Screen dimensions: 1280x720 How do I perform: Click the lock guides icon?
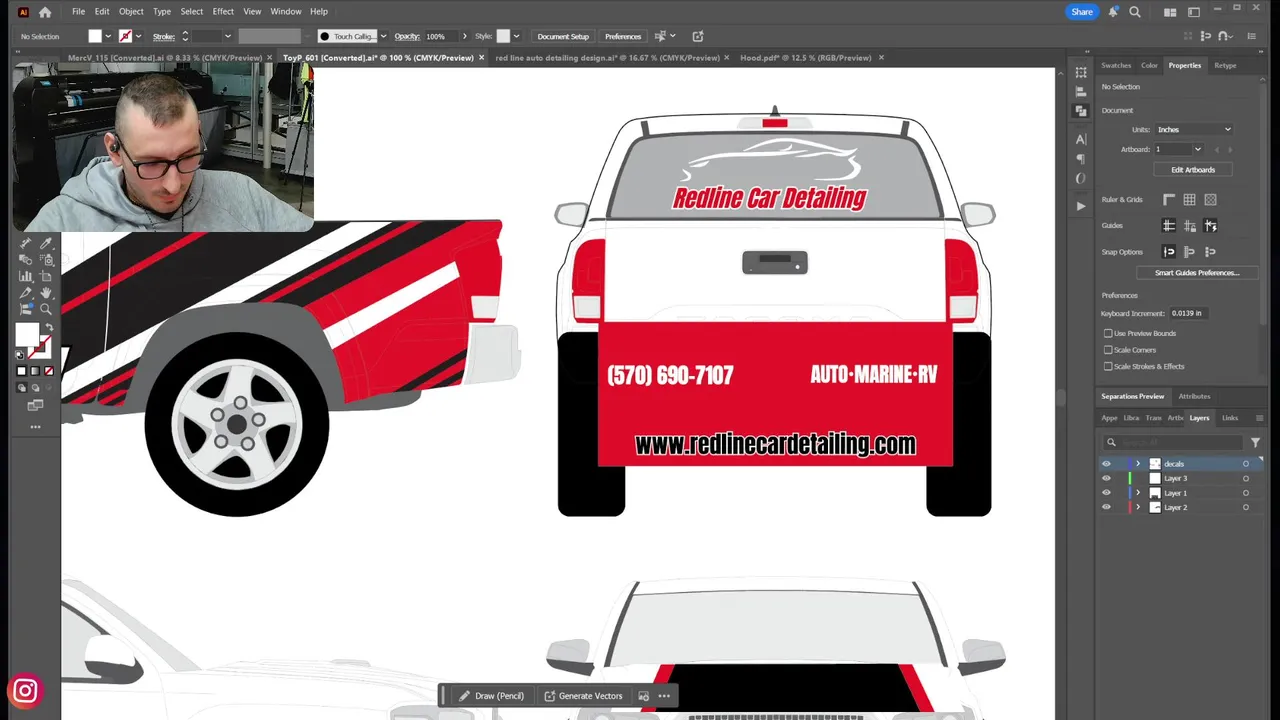click(1189, 226)
